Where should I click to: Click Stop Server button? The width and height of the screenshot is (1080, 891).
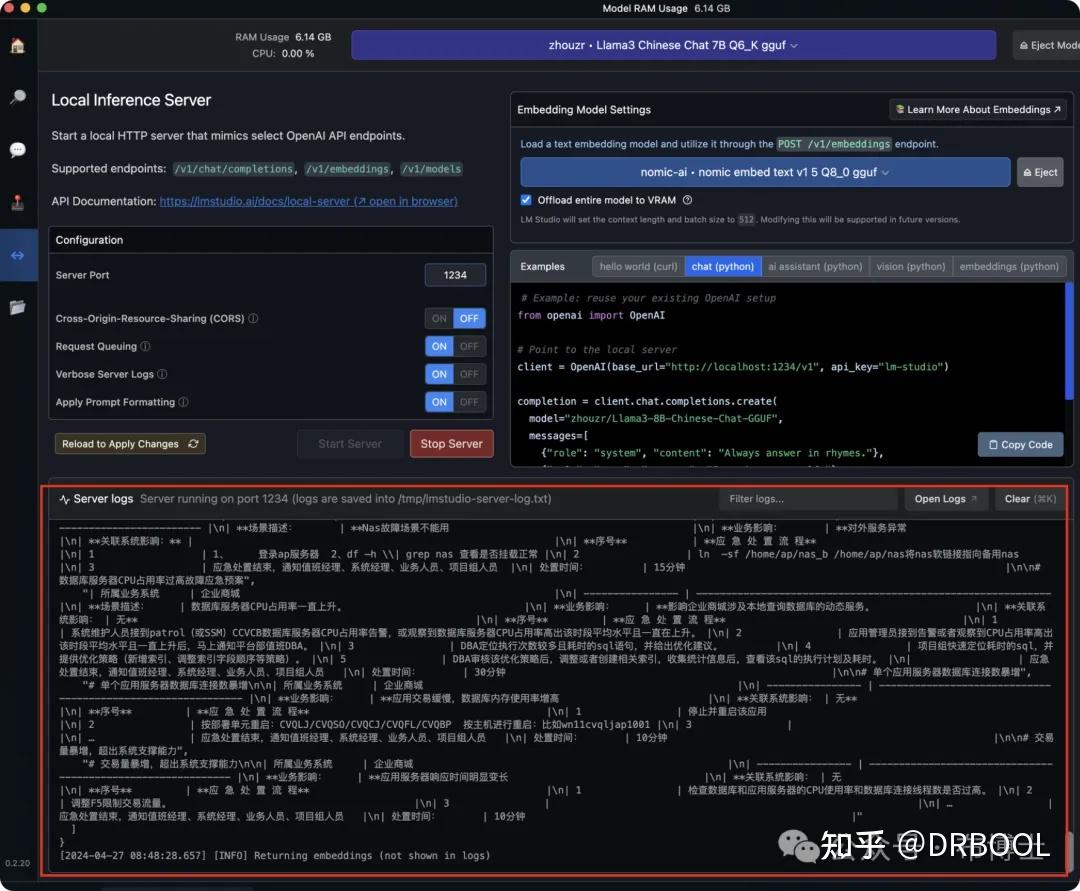pos(451,443)
